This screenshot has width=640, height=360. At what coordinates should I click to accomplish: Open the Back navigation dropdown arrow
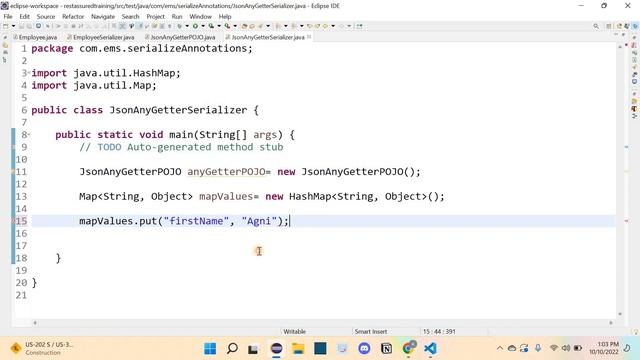tap(333, 26)
